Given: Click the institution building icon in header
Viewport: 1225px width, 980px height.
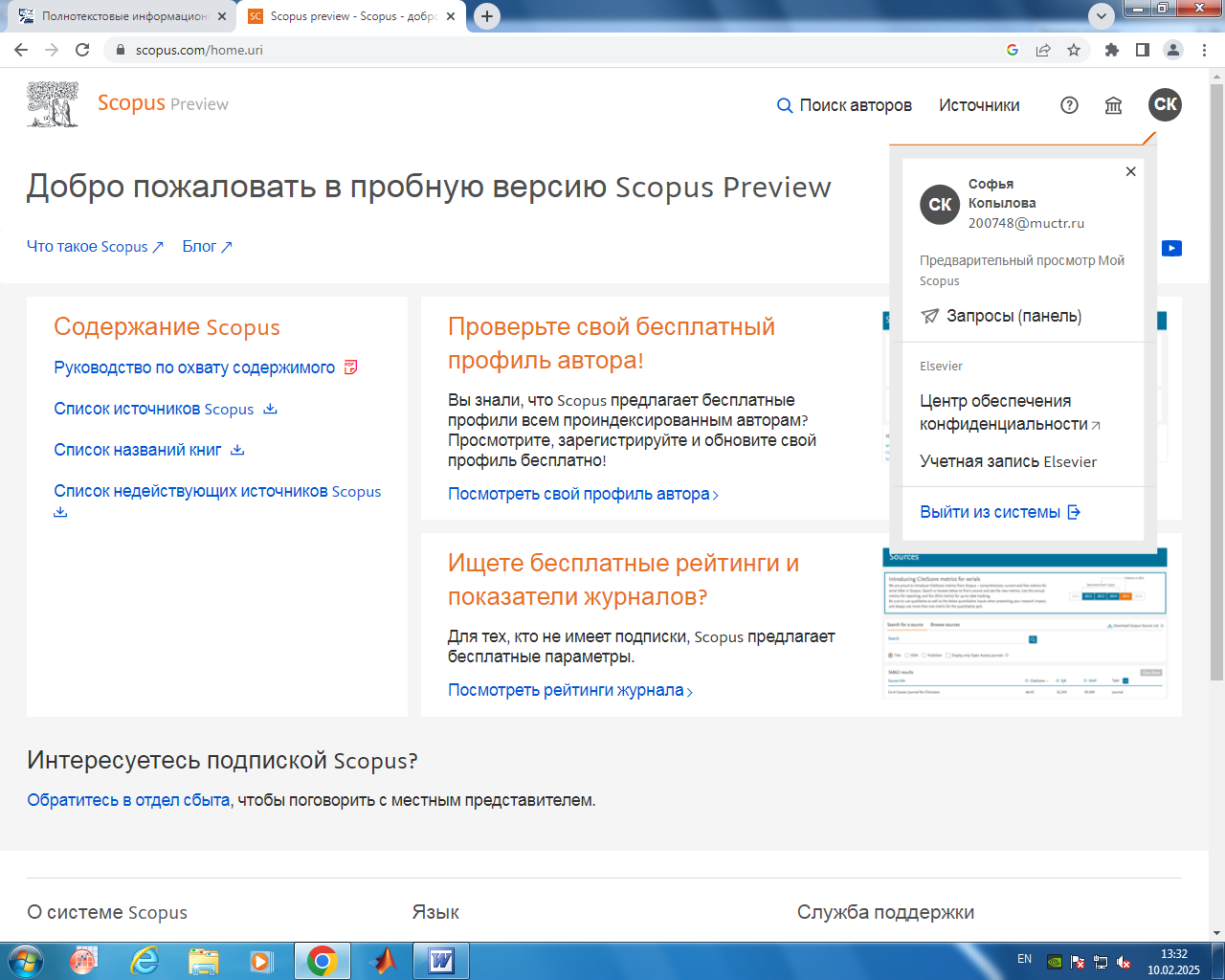Looking at the screenshot, I should tap(1113, 105).
